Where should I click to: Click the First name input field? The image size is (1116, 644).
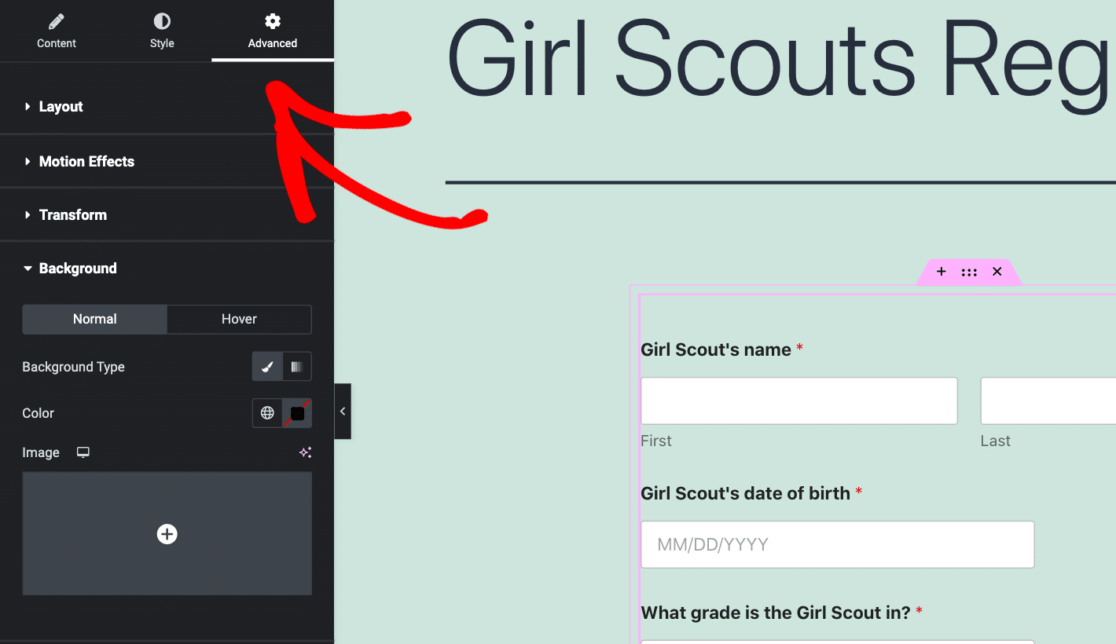coord(799,401)
